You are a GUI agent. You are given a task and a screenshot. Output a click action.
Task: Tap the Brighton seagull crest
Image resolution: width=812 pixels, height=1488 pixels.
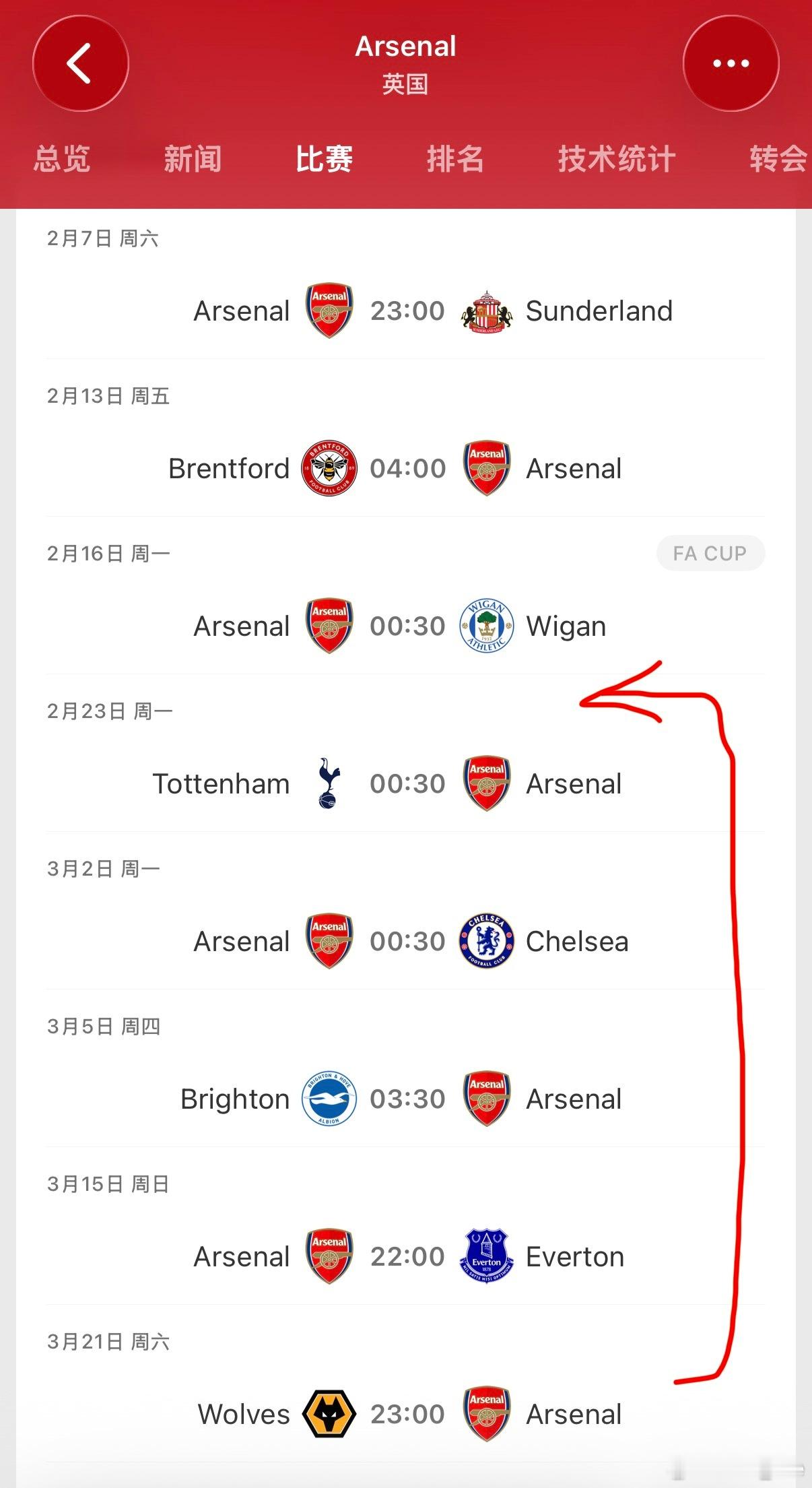[x=329, y=1099]
